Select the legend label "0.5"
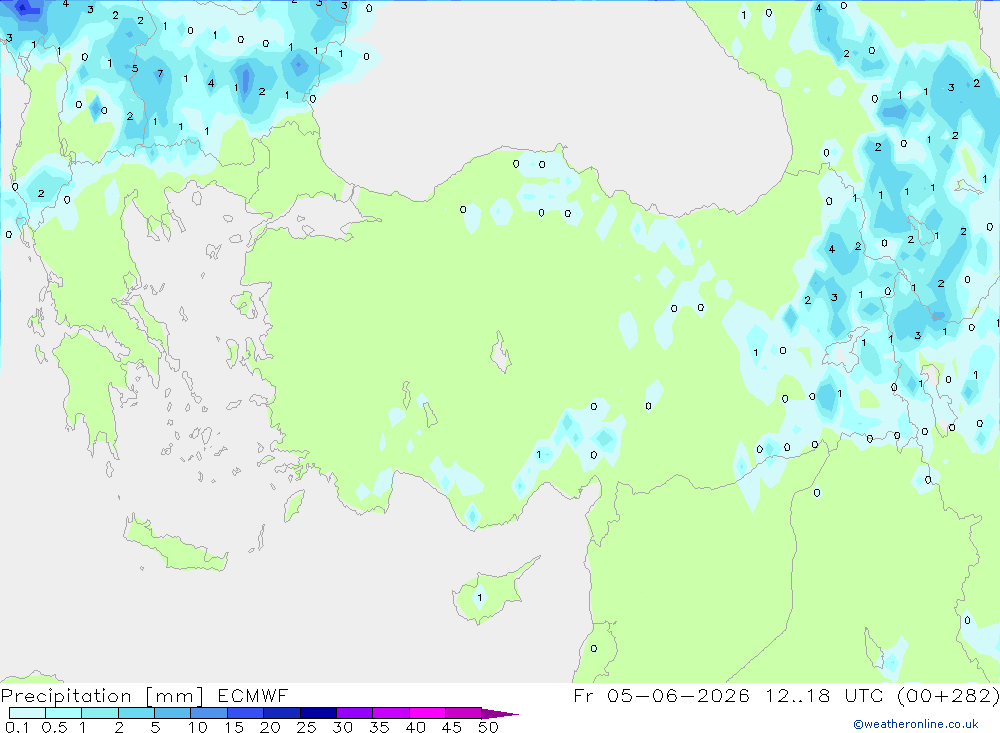This screenshot has width=1000, height=733. tap(54, 727)
